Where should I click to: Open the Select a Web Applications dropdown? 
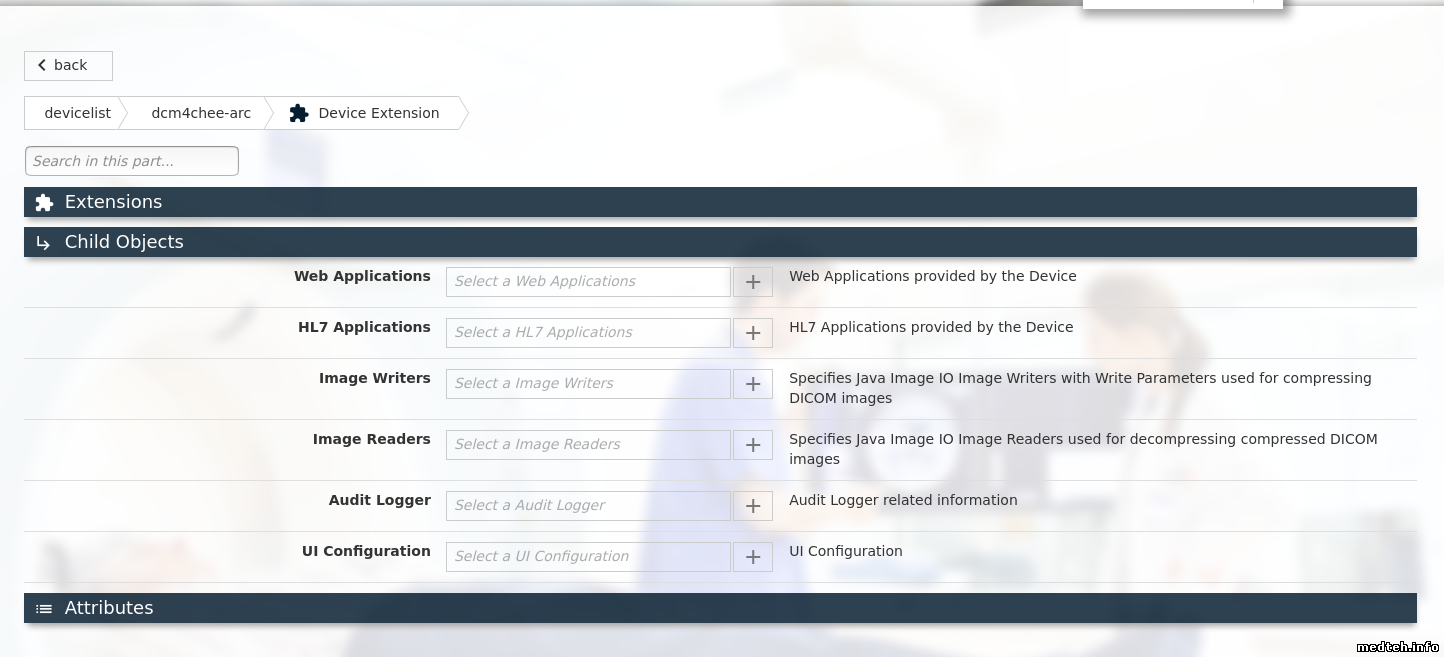588,282
